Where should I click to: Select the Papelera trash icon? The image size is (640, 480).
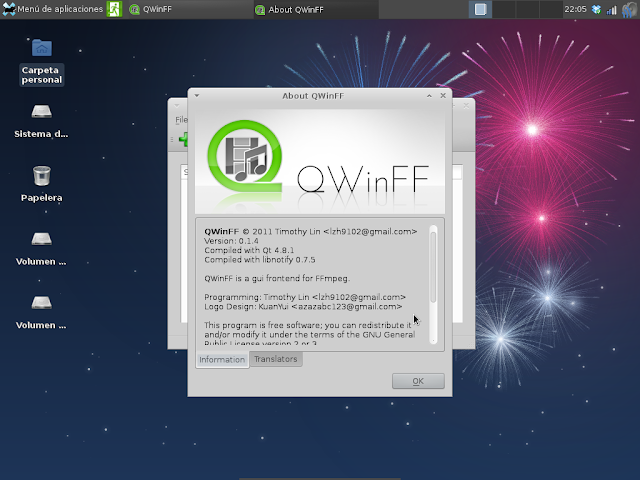tap(41, 176)
